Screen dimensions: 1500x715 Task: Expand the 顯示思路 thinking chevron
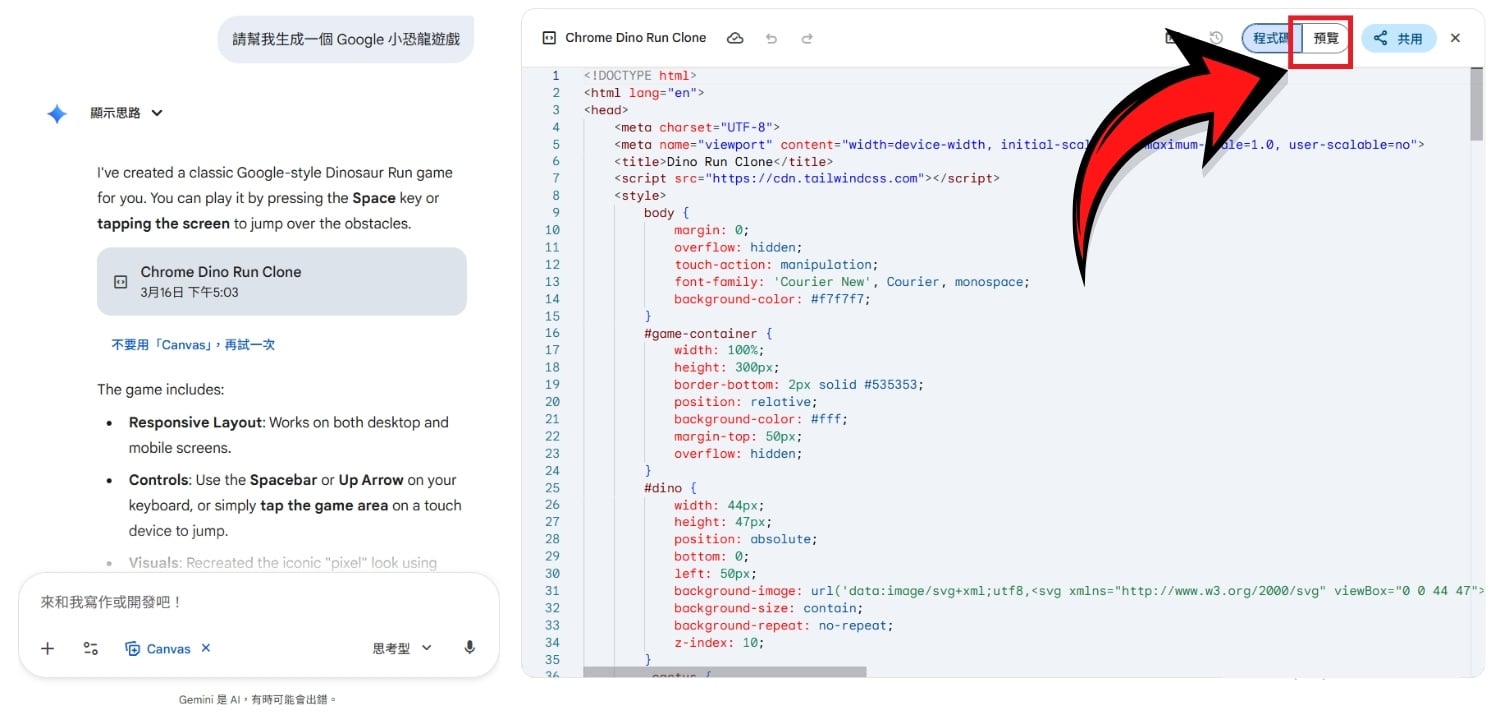[157, 113]
